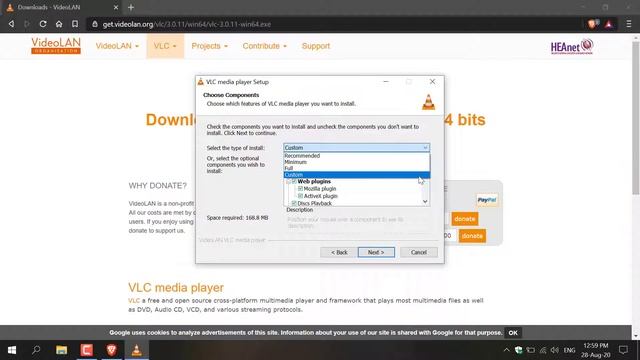
Task: Show hidden system tray icons
Action: (x=507, y=350)
